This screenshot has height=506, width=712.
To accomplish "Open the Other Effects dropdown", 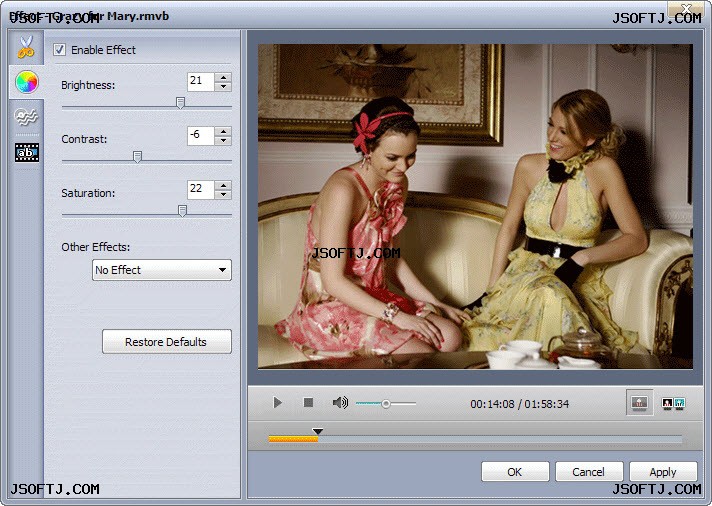I will [162, 270].
